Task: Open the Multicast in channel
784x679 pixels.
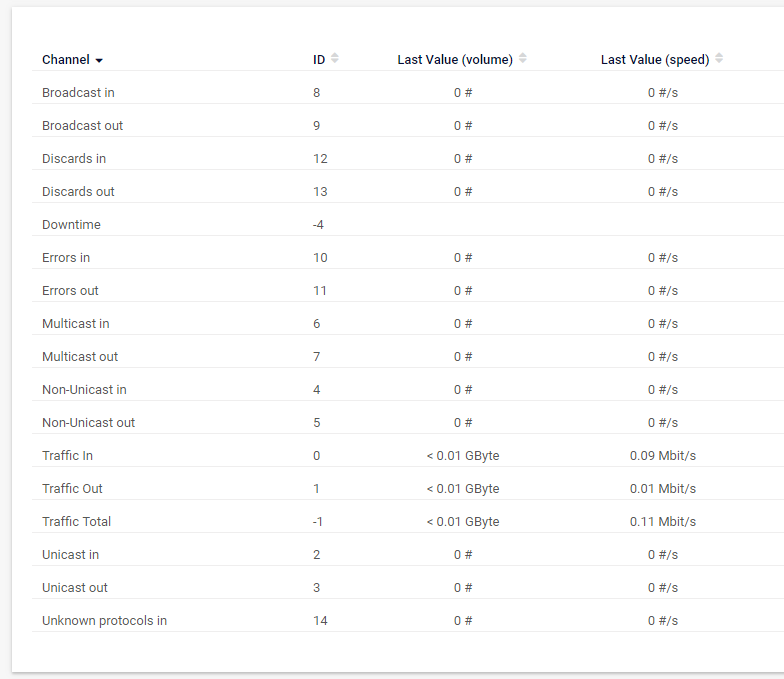Action: pos(76,324)
